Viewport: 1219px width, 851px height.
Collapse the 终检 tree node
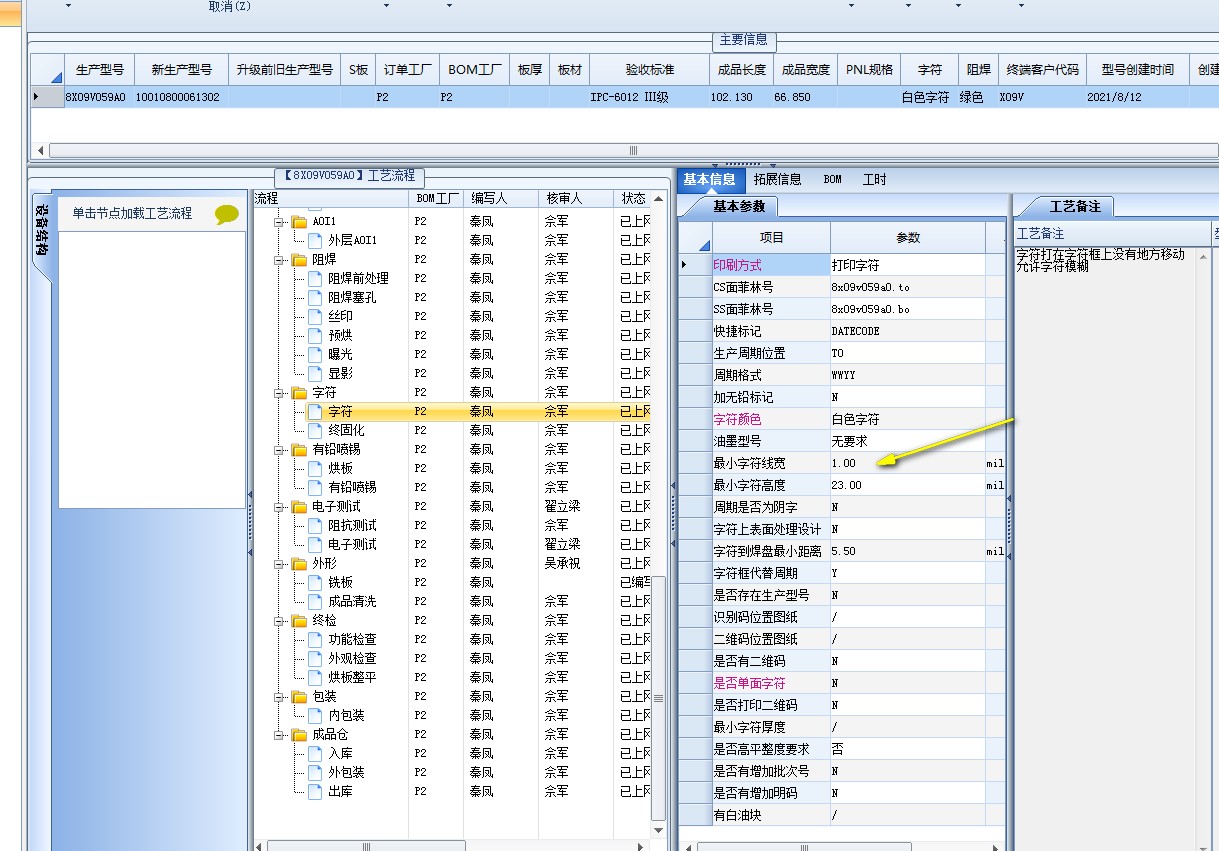pyautogui.click(x=279, y=620)
